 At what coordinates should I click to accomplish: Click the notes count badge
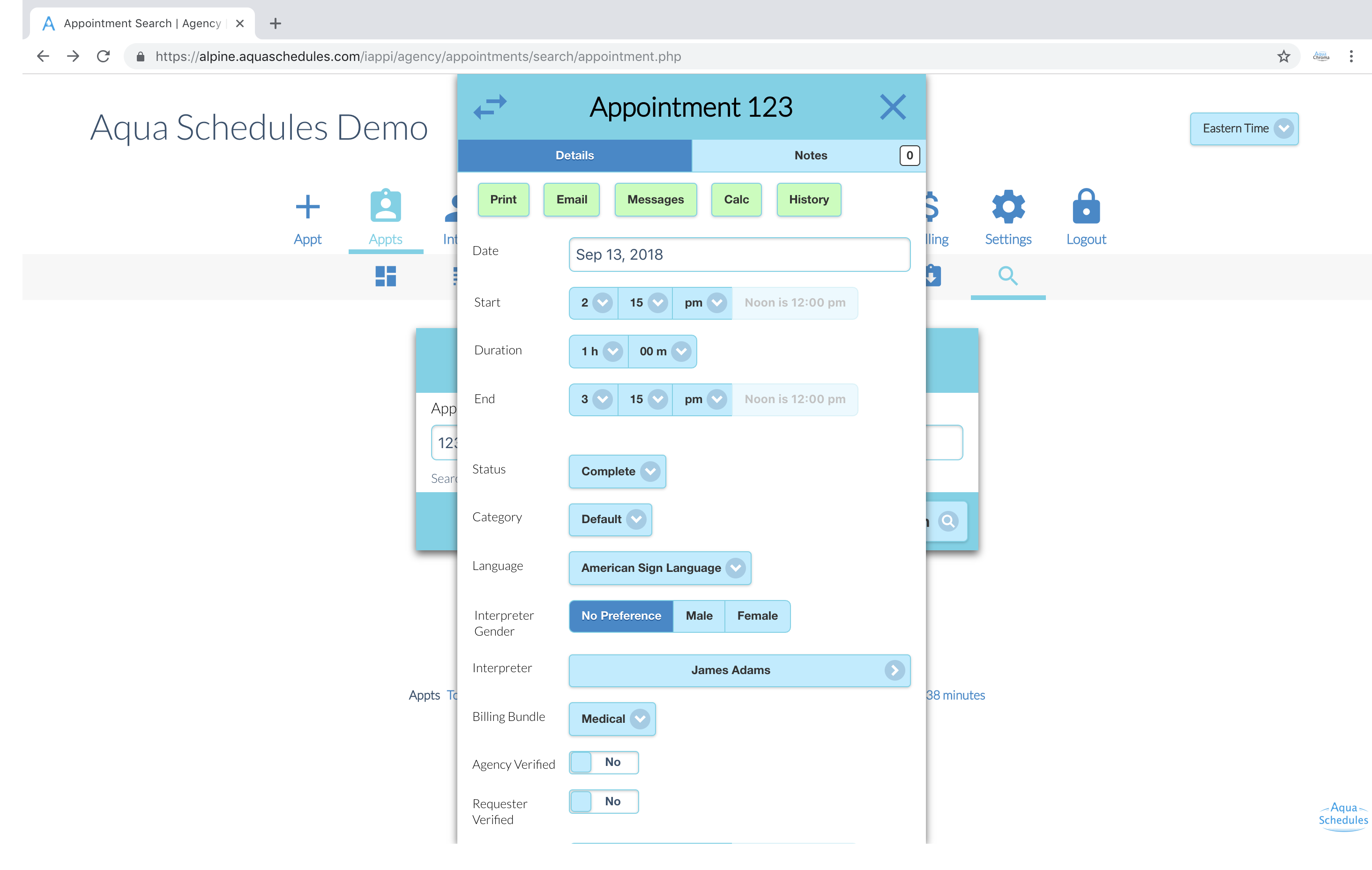(x=910, y=156)
